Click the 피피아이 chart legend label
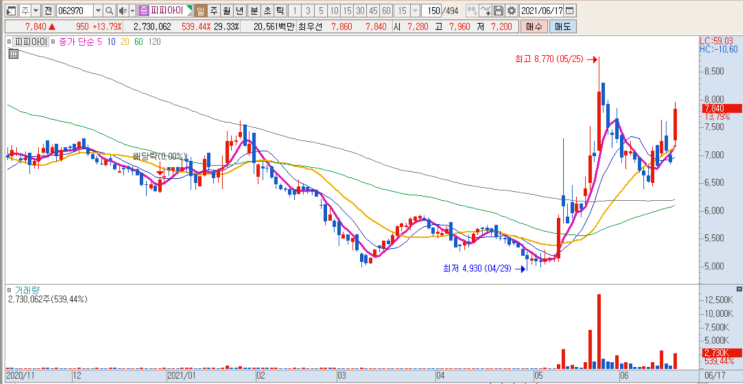743x384 pixels. coord(30,42)
